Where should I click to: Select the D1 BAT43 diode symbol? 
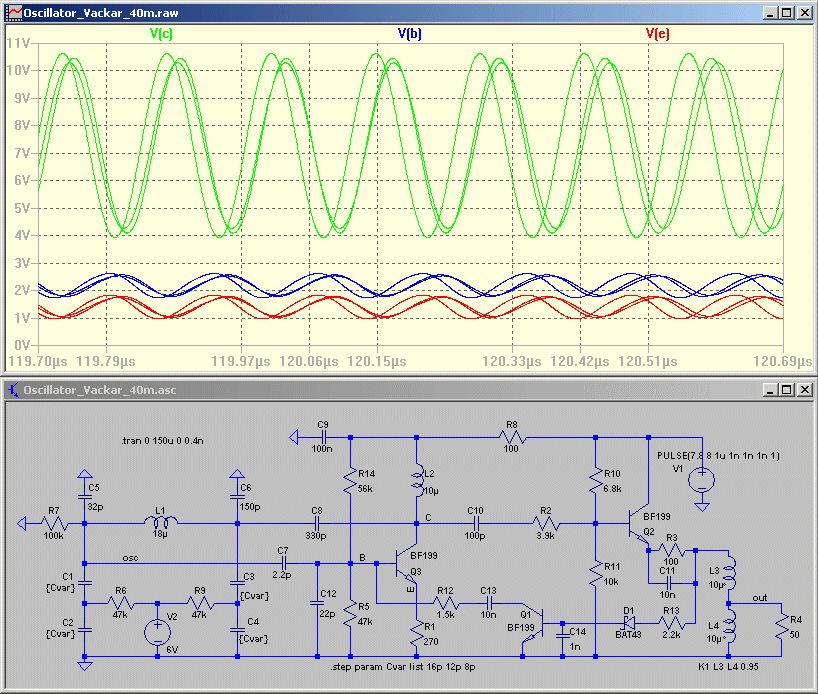click(x=628, y=622)
